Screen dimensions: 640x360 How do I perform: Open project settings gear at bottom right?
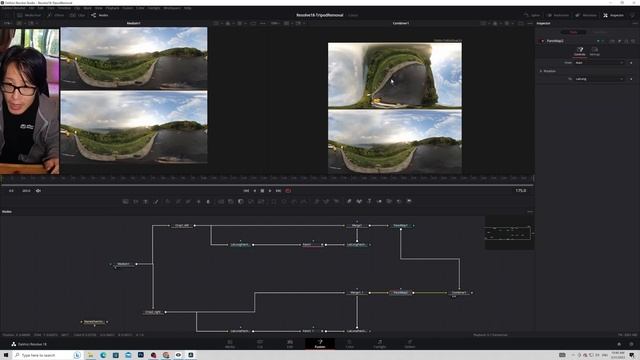click(x=631, y=344)
